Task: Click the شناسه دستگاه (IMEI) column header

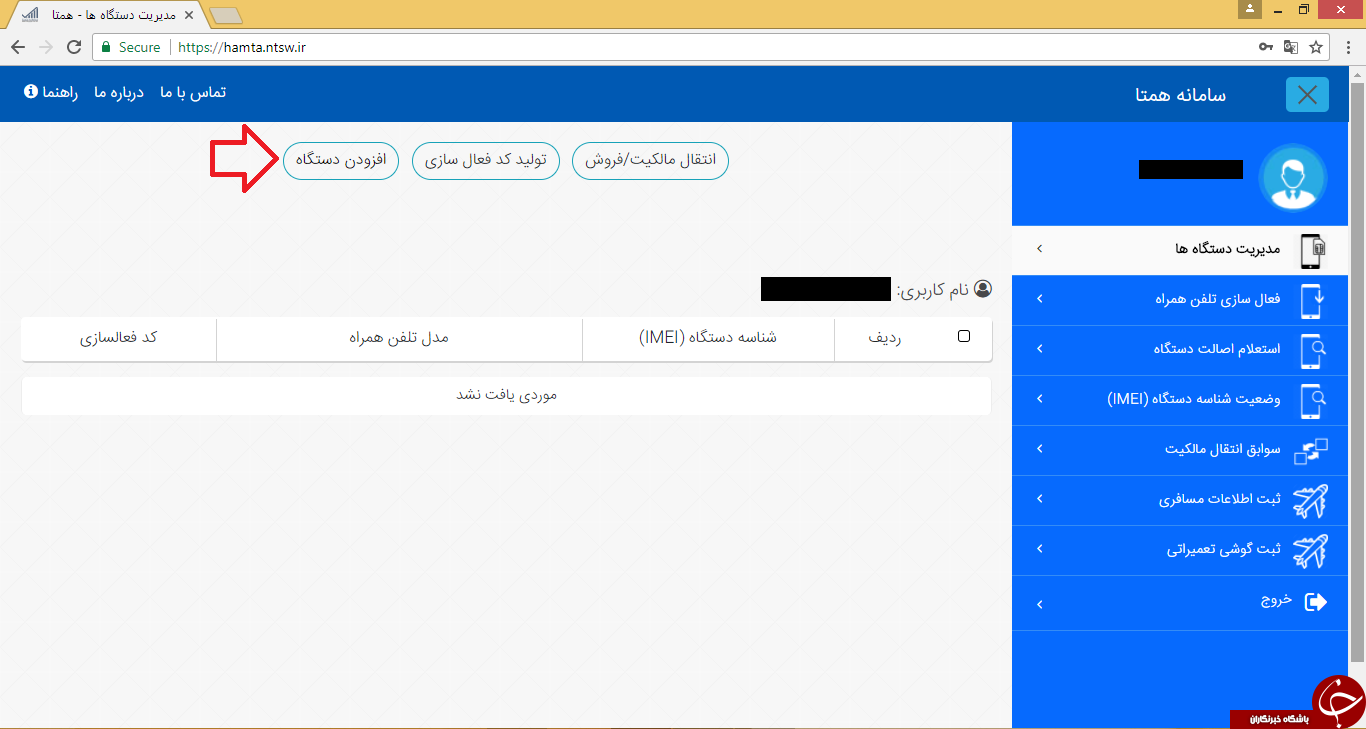Action: [x=708, y=338]
